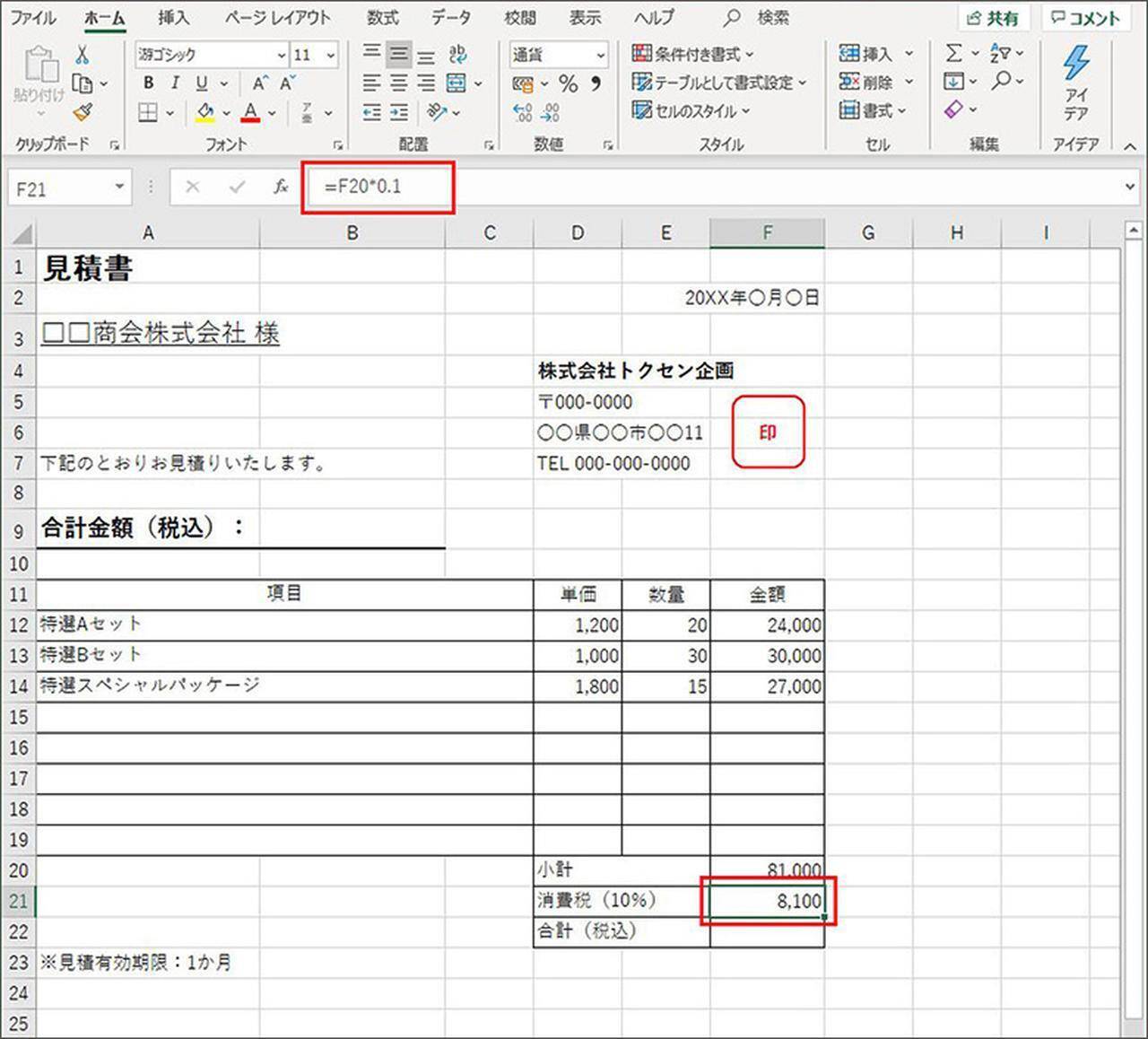Click the 共有 share button
Screen dimensions: 1148x1039
coord(994,18)
